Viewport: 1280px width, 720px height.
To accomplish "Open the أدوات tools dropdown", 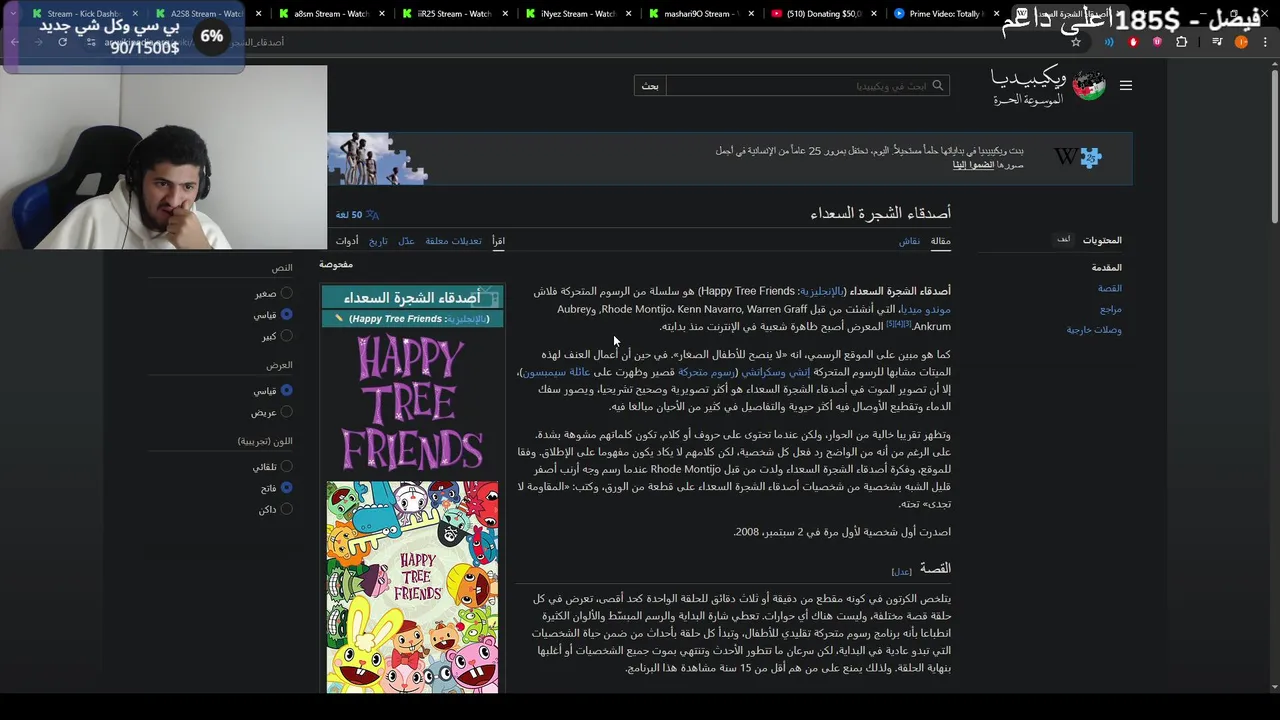I will point(347,241).
